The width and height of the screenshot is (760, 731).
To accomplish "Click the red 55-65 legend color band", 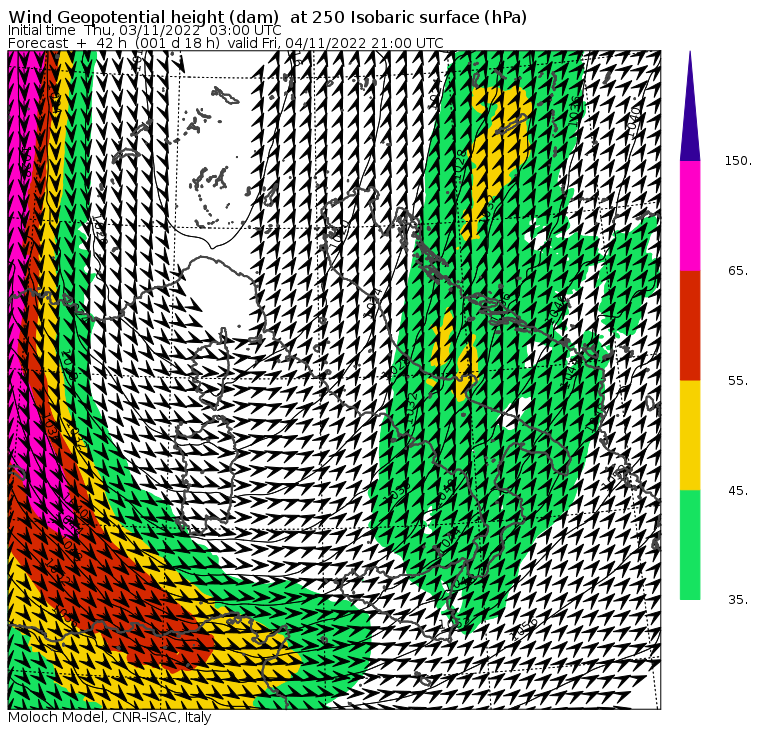I will 690,325.
